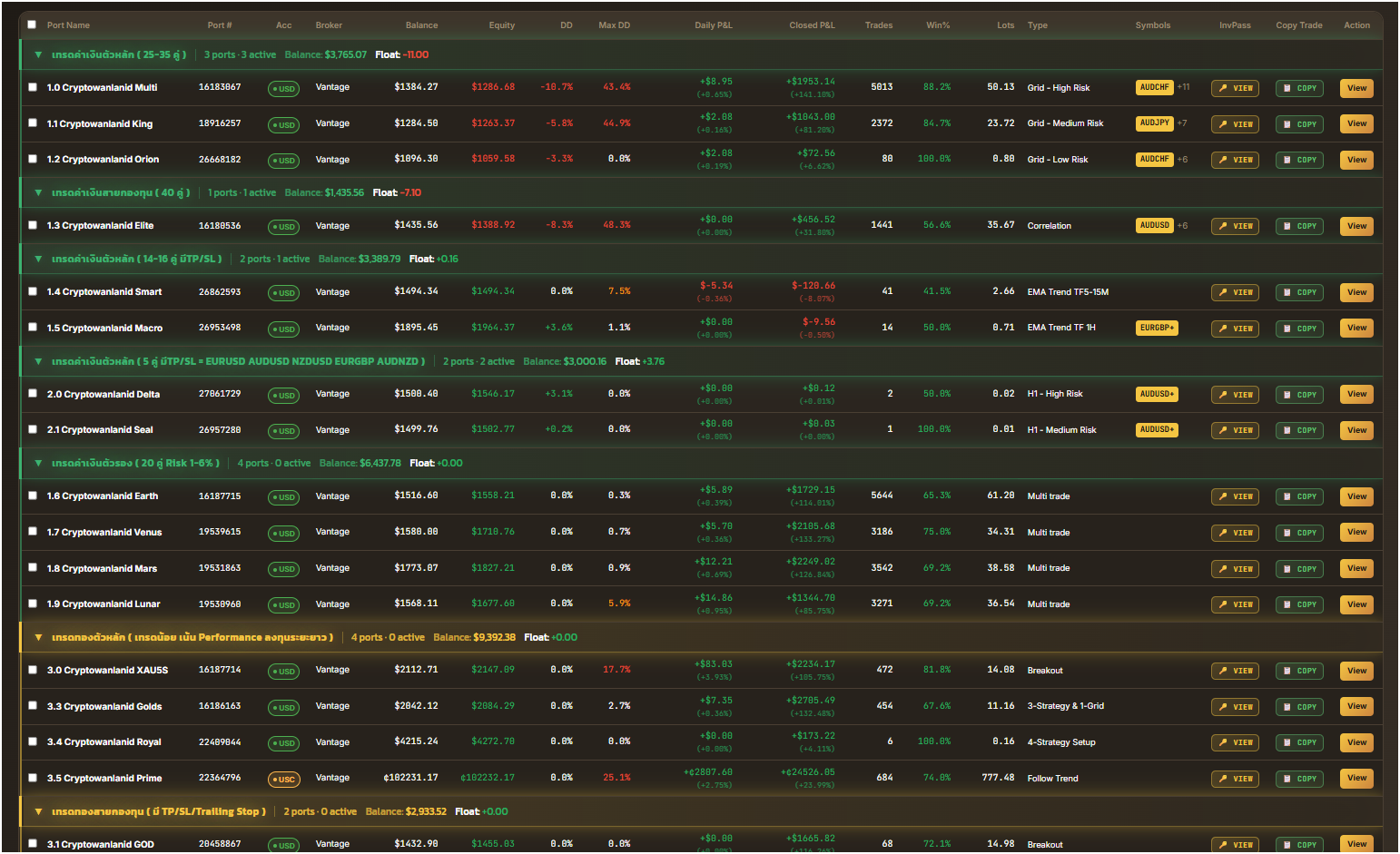Click COPY on 3.0 XAUSS row
This screenshot has width=1400, height=854.
click(x=1299, y=671)
